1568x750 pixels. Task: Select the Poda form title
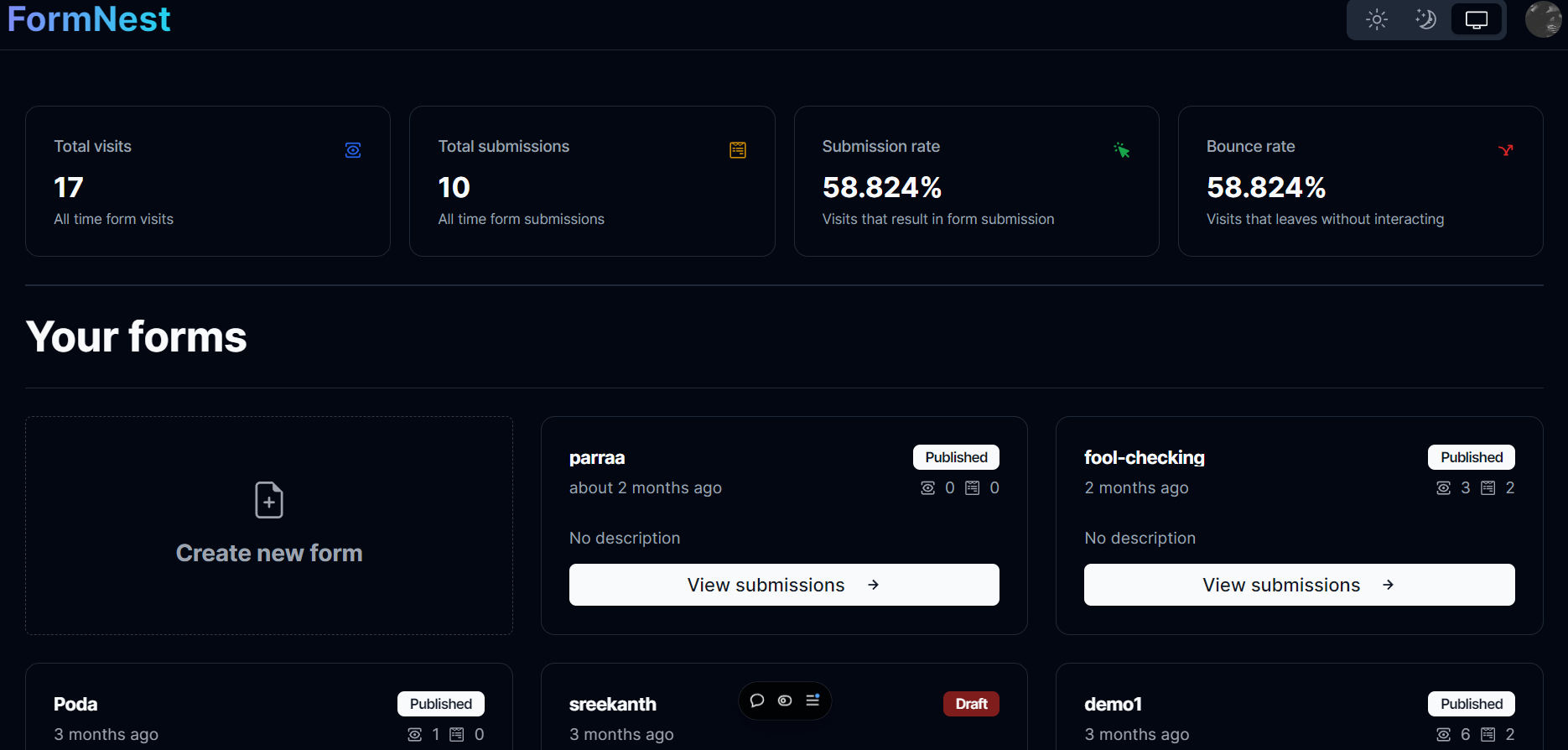pyautogui.click(x=75, y=705)
